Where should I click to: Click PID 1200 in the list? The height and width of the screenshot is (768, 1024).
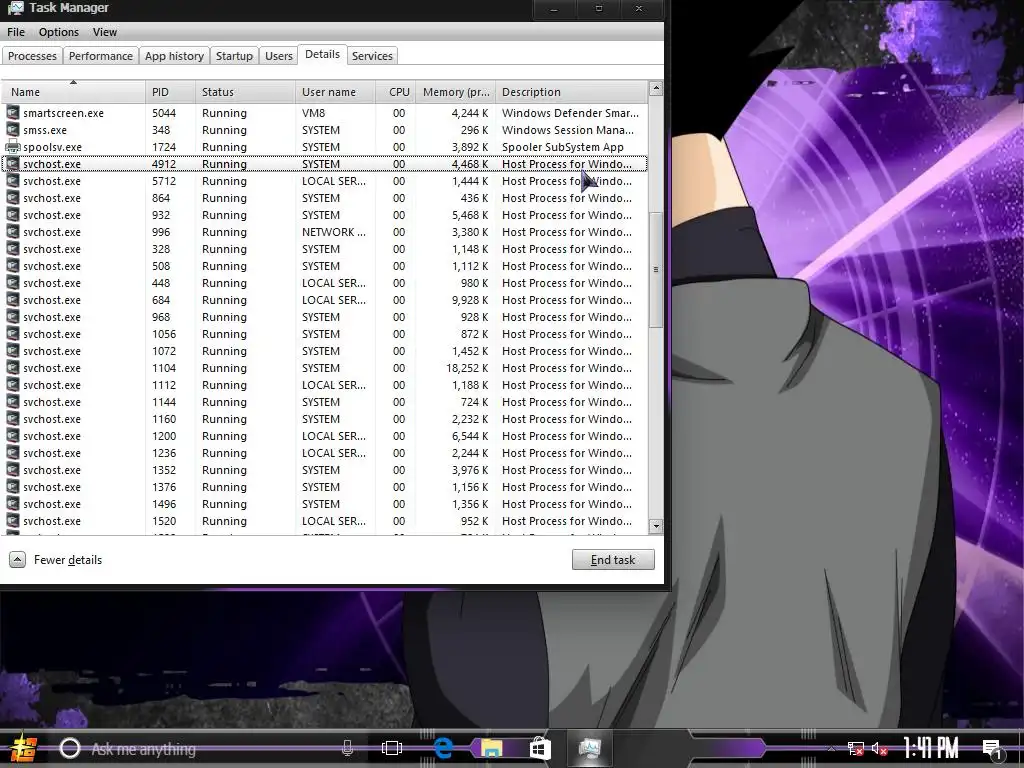[164, 436]
